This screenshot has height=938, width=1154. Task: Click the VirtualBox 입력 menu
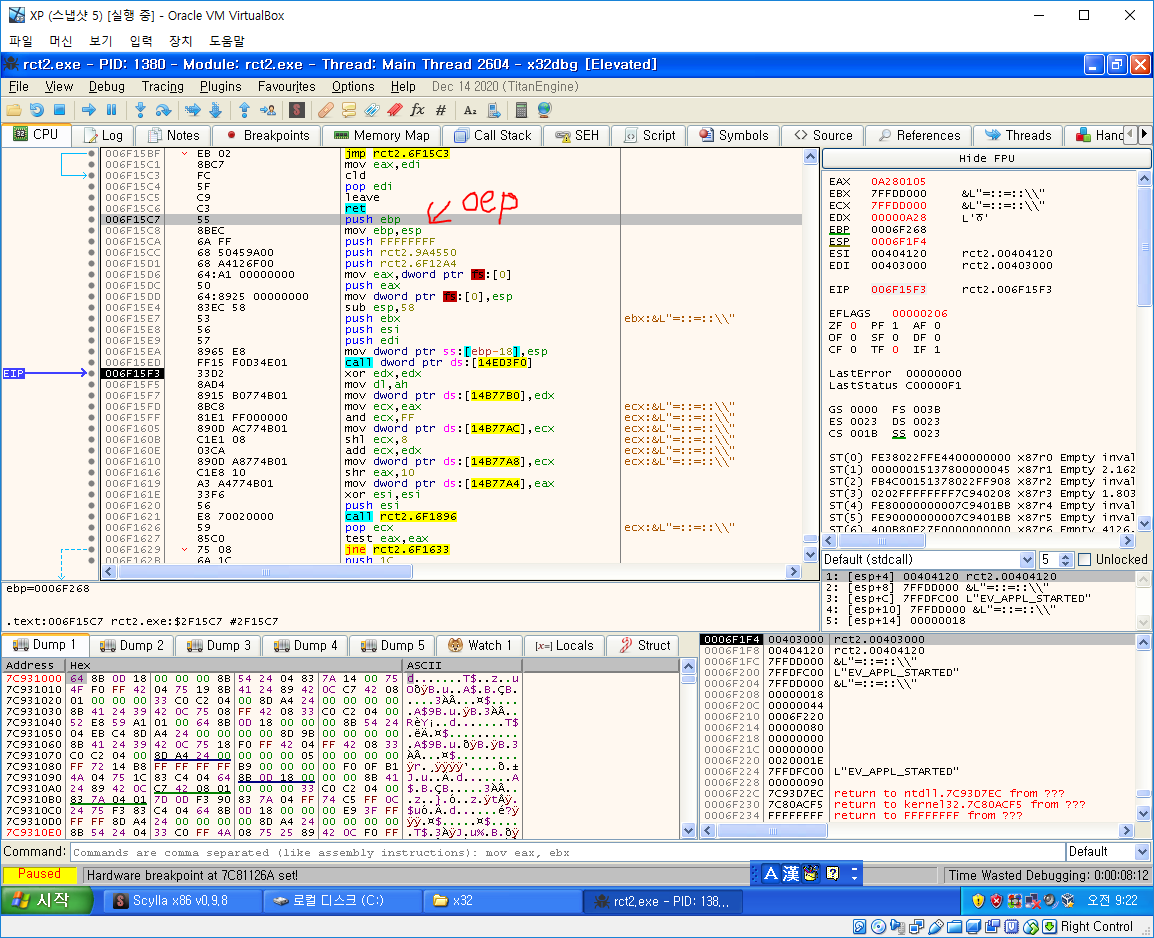pos(141,41)
